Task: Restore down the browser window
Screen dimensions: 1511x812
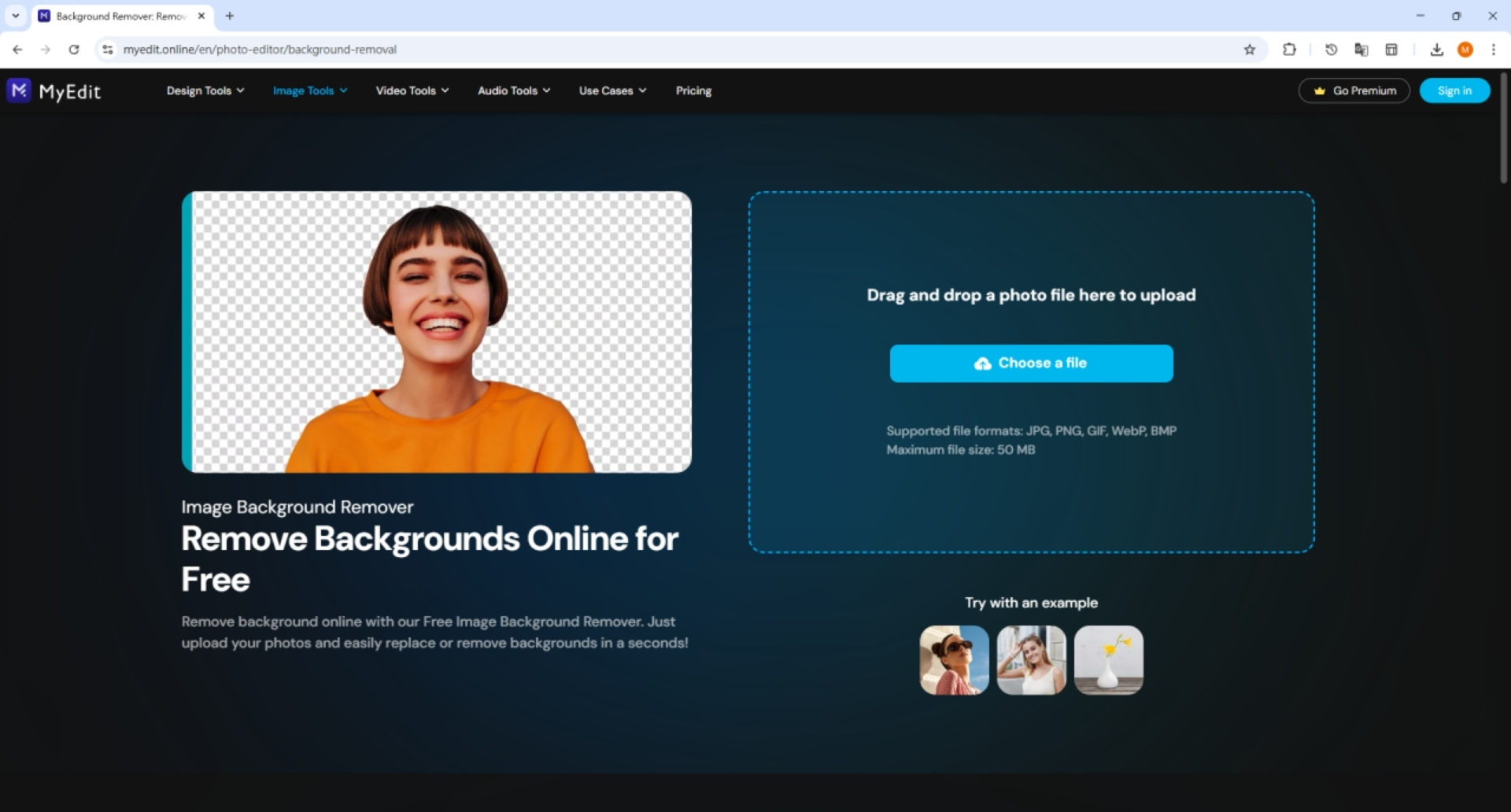Action: coord(1457,16)
